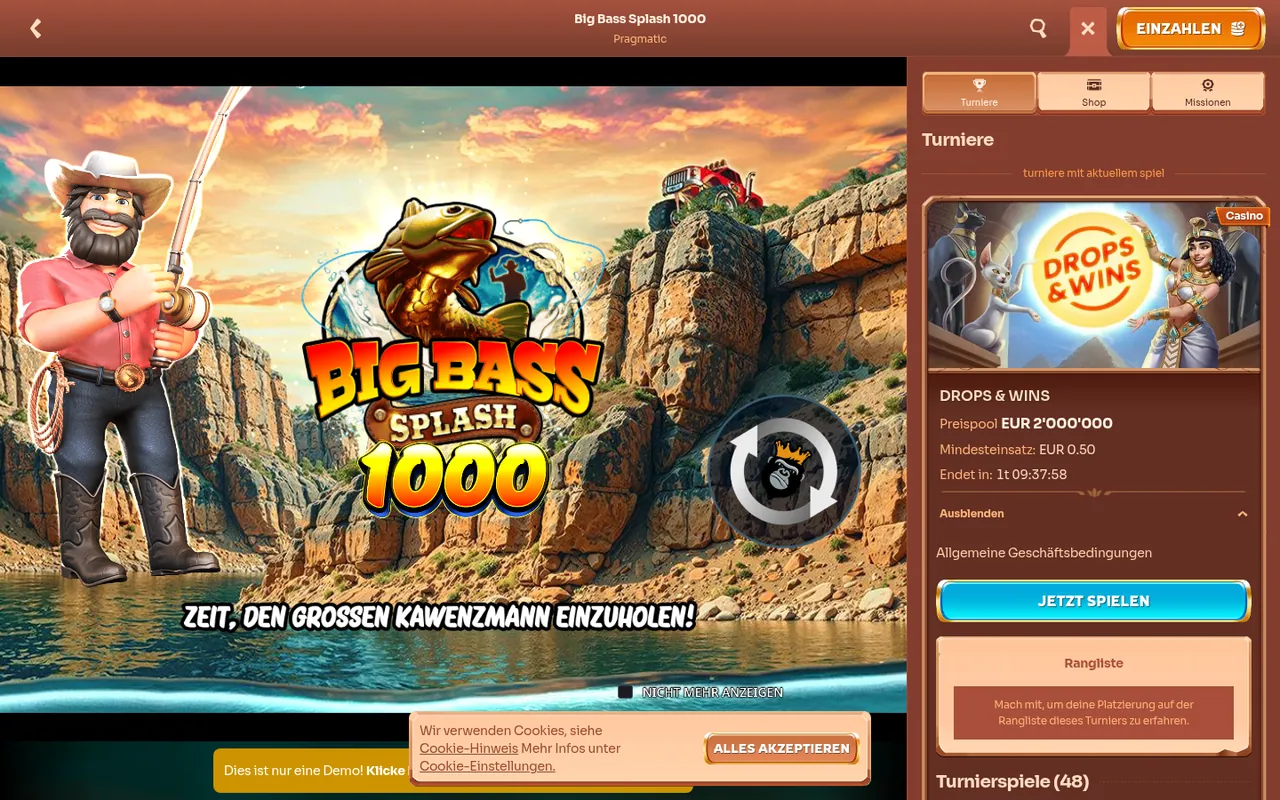Switch to the Turniere tab
Image resolution: width=1280 pixels, height=800 pixels.
pyautogui.click(x=979, y=92)
